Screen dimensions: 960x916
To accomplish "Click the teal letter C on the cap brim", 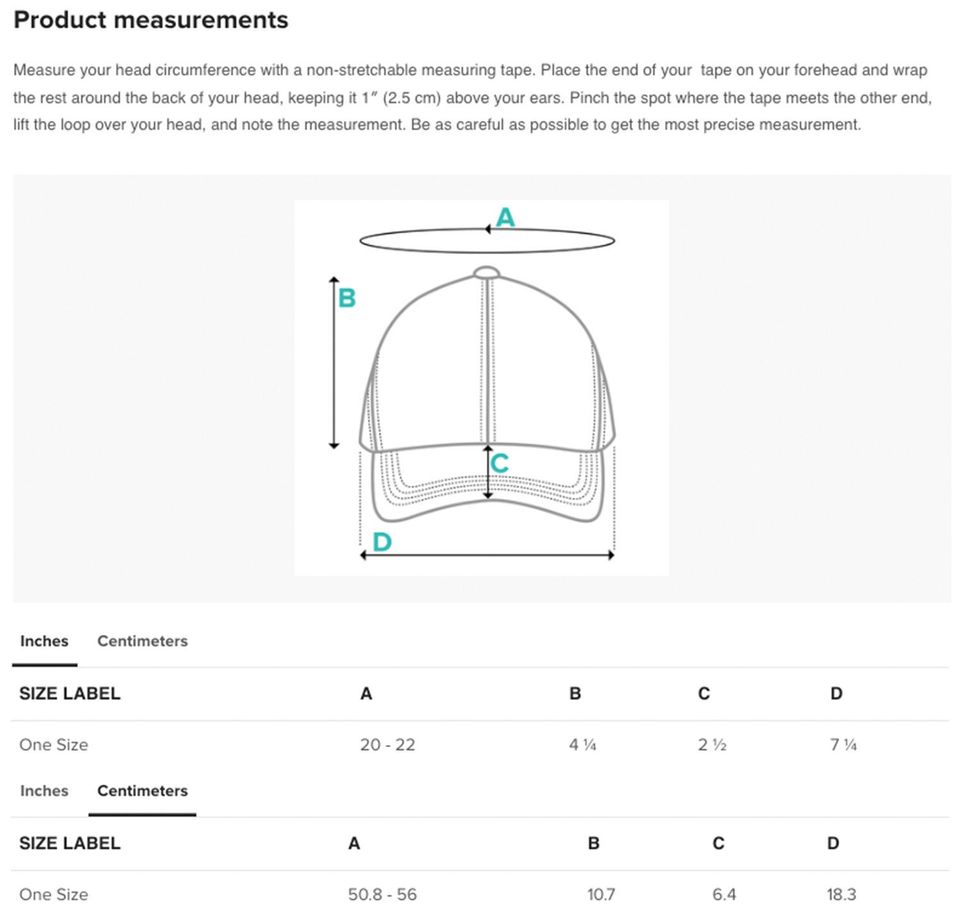I will click(x=501, y=463).
